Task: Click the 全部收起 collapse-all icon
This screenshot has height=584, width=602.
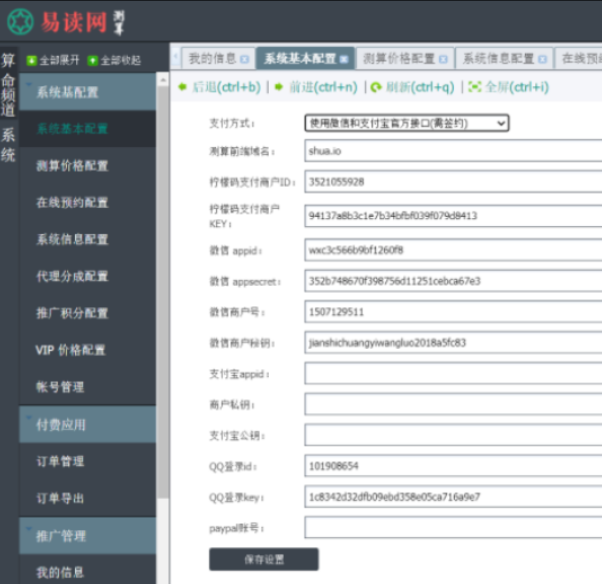Action: (x=93, y=61)
